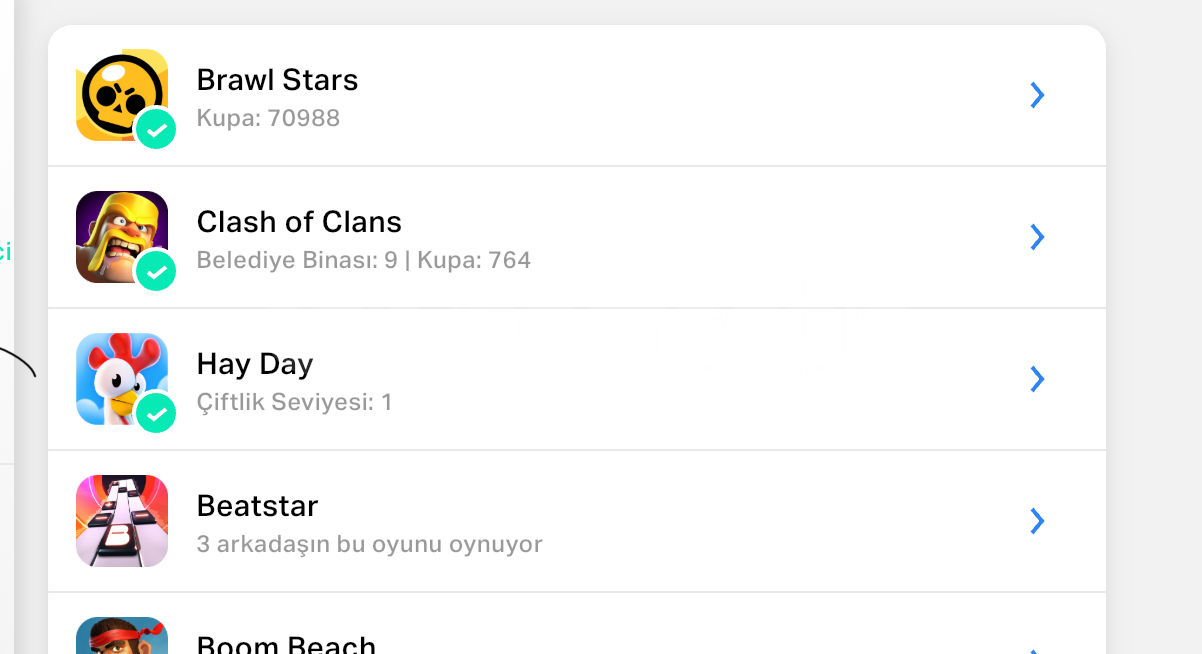The image size is (1202, 654).
Task: Expand Hay Day using its blue chevron
Action: click(1037, 379)
